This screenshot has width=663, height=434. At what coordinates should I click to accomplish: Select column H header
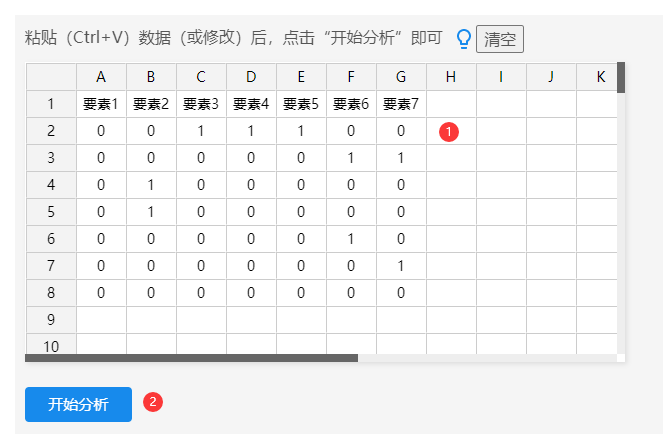pos(451,77)
